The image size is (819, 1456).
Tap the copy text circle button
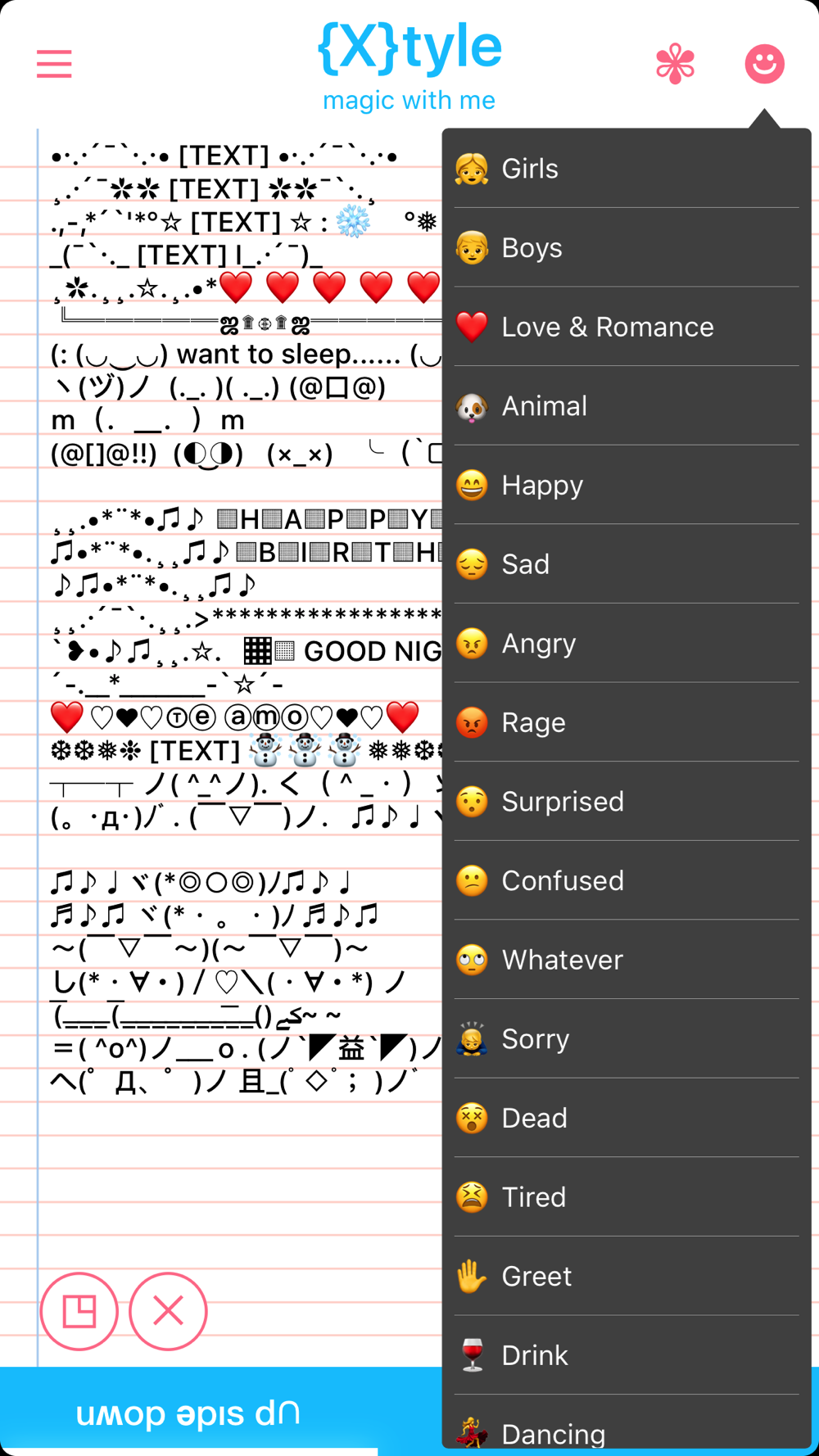pyautogui.click(x=79, y=1311)
